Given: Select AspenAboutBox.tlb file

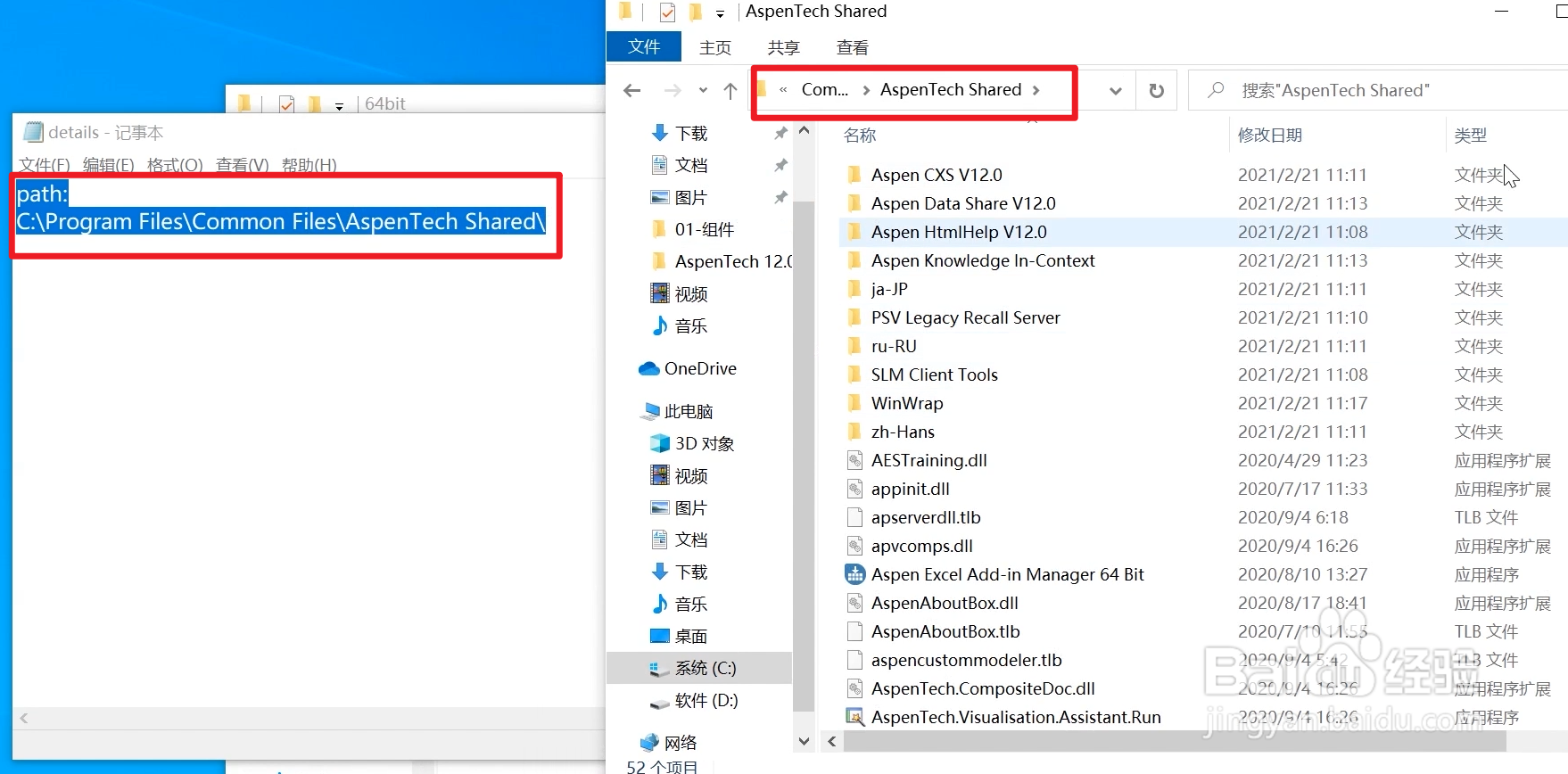Looking at the screenshot, I should (x=945, y=631).
